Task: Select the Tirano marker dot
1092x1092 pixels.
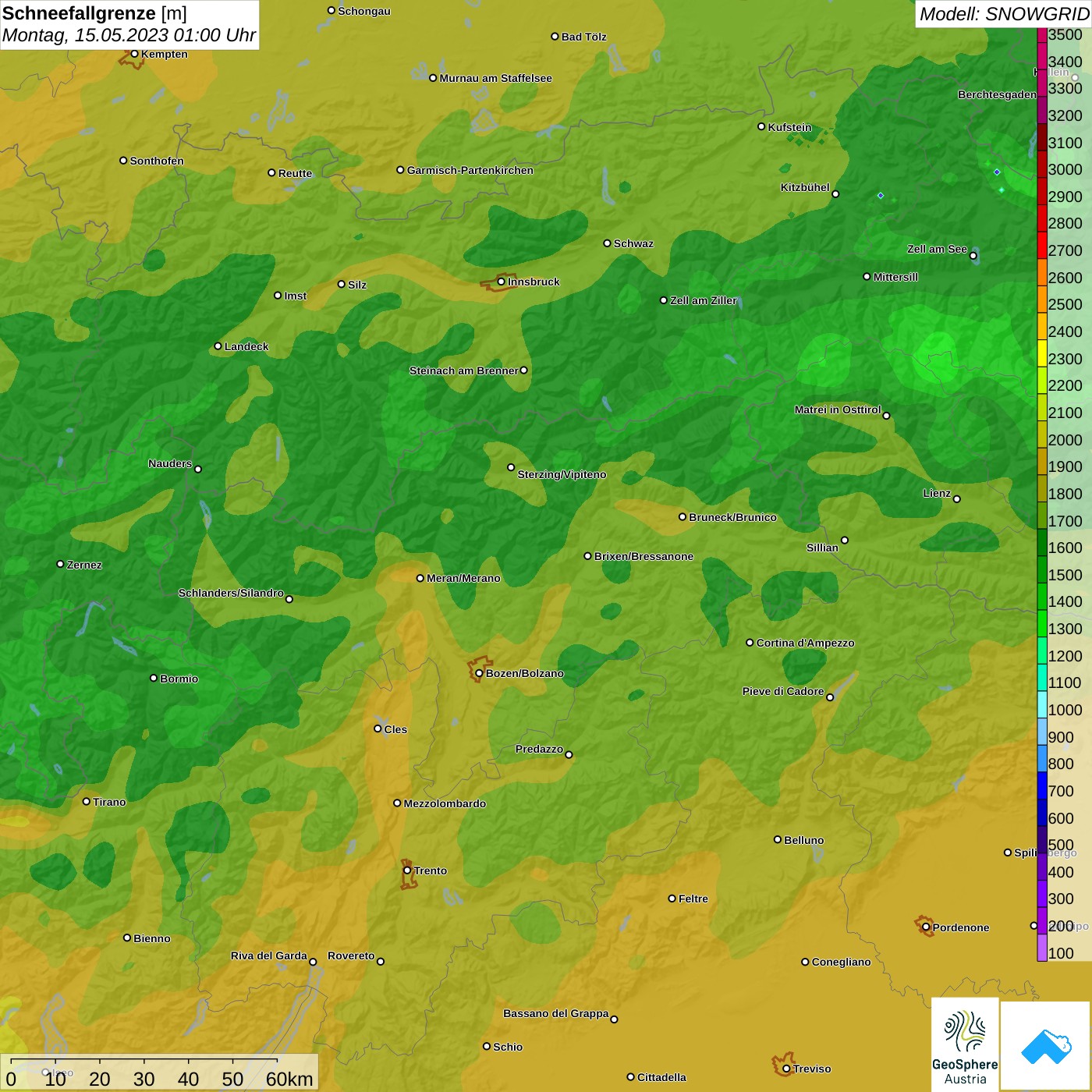Action: [x=87, y=801]
